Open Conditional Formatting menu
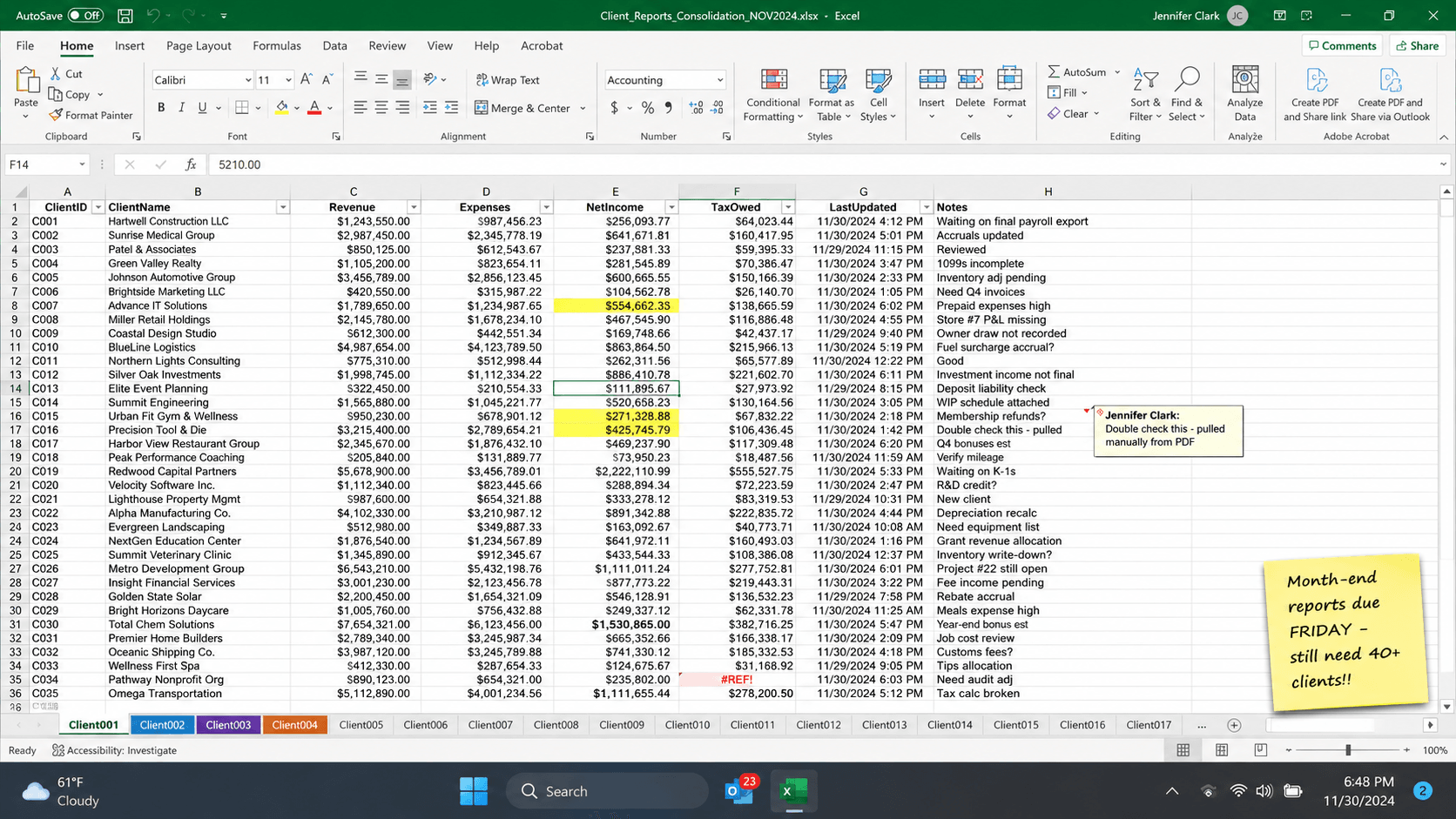This screenshot has height=819, width=1456. tap(773, 95)
